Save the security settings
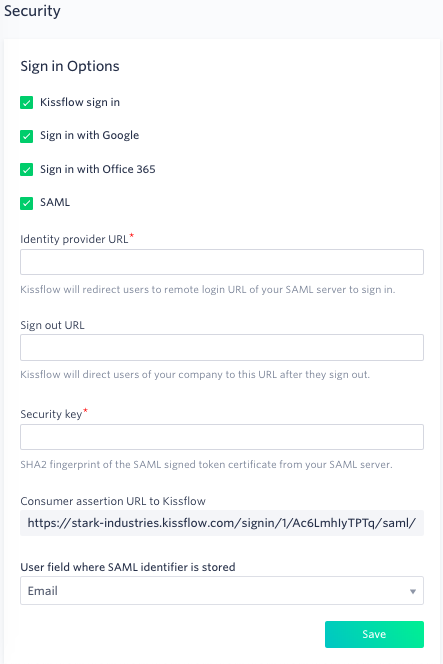Image resolution: width=443 pixels, height=664 pixels. (x=374, y=634)
